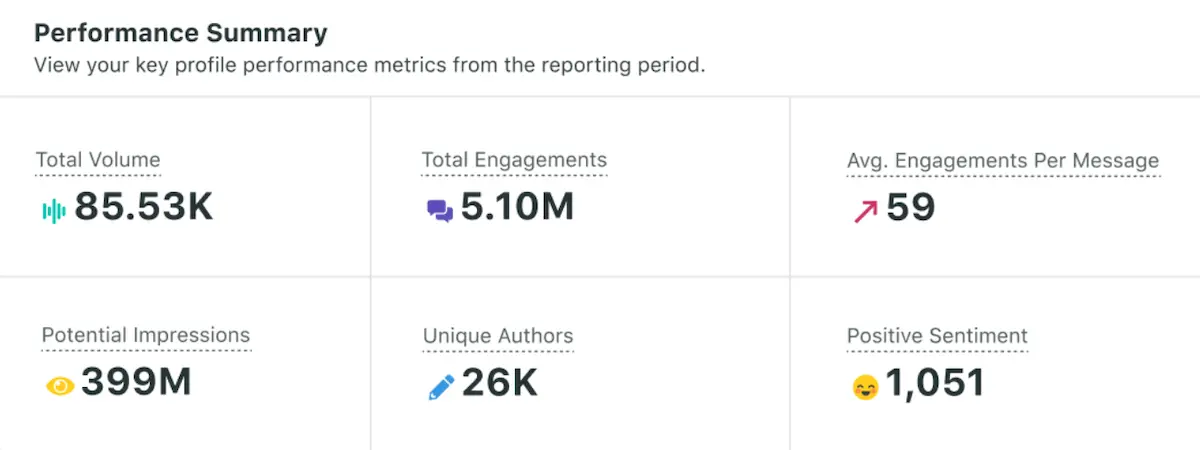Click the pink upward arrow icon
The height and width of the screenshot is (450, 1200).
coord(865,210)
